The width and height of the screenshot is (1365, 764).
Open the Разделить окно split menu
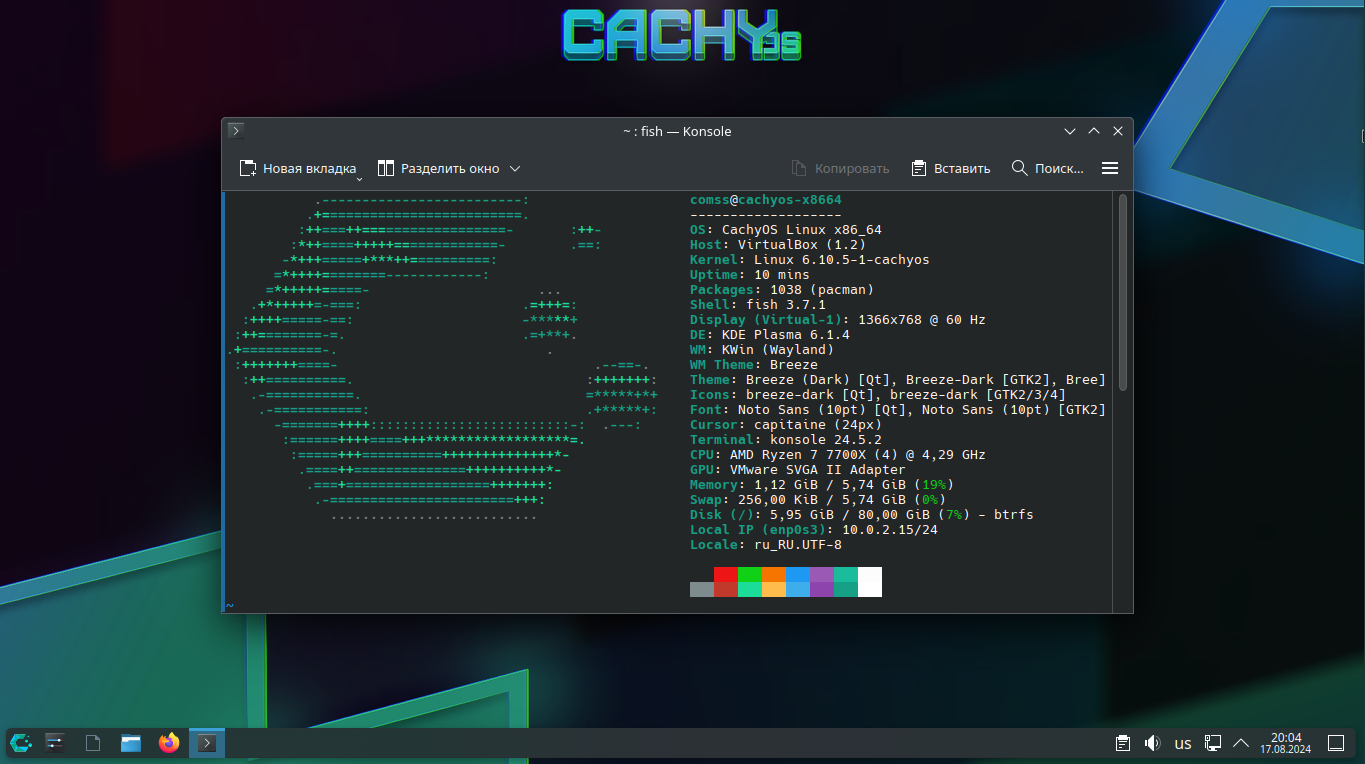(x=449, y=168)
